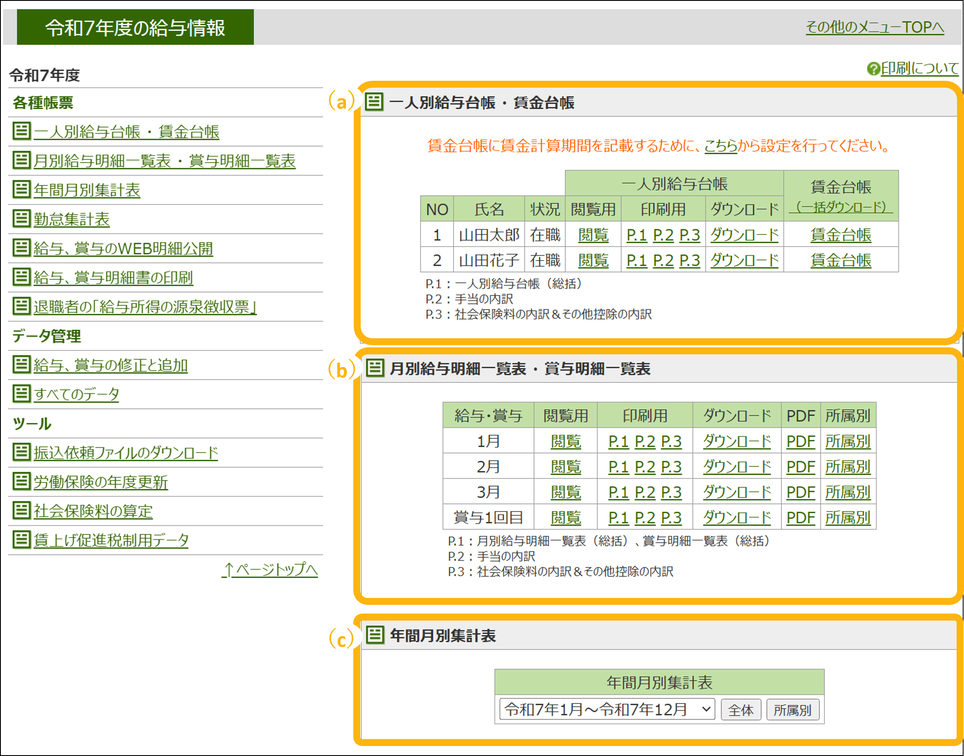Select 給与、賞与の修正と追加 in sidebar
964x756 pixels.
[110, 365]
